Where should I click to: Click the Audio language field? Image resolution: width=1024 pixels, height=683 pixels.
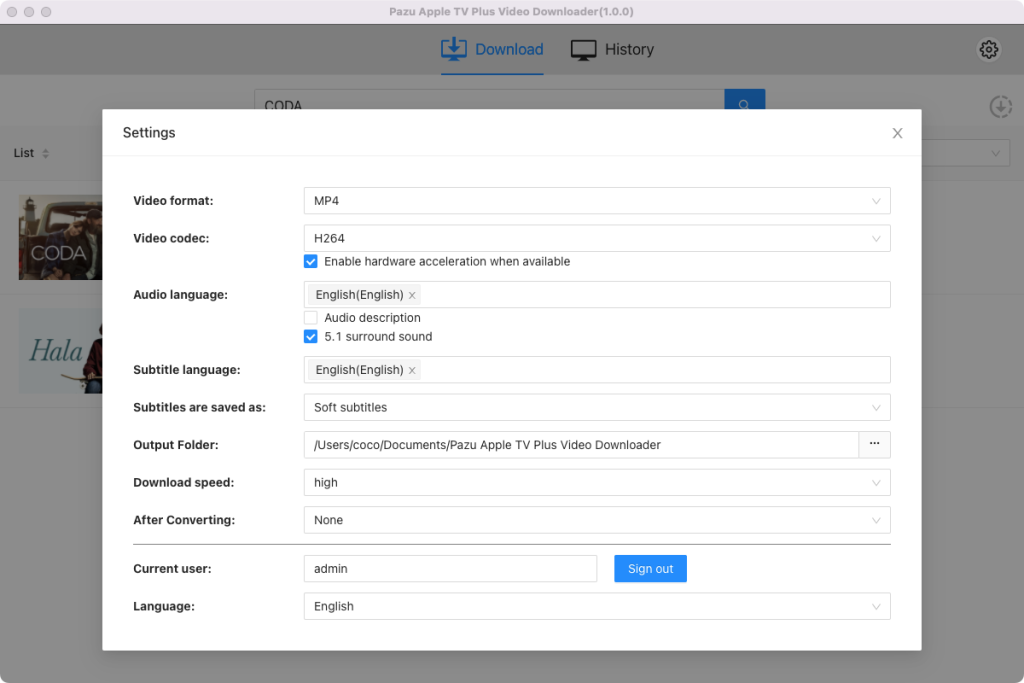pos(597,294)
